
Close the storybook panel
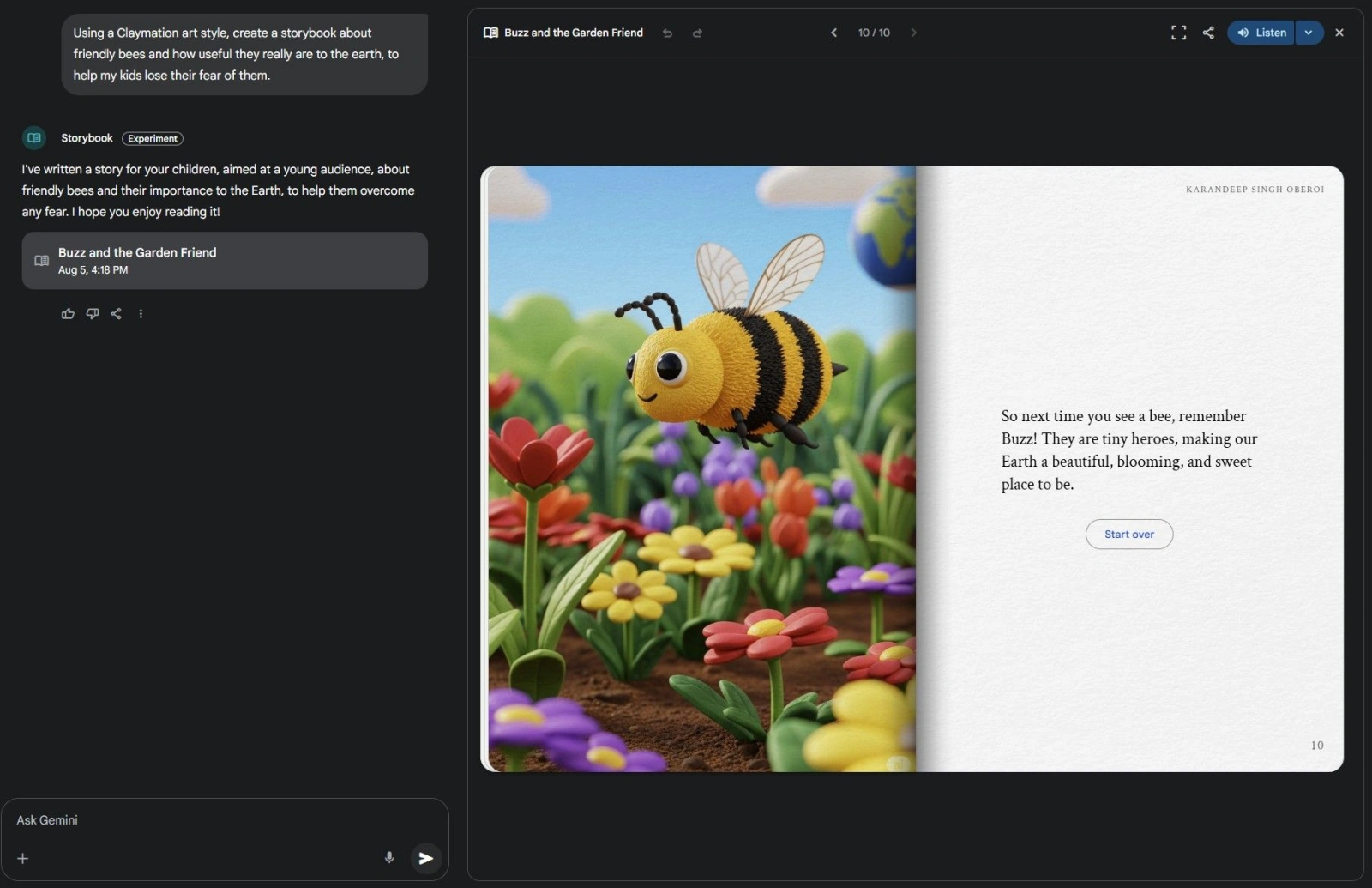(x=1339, y=33)
